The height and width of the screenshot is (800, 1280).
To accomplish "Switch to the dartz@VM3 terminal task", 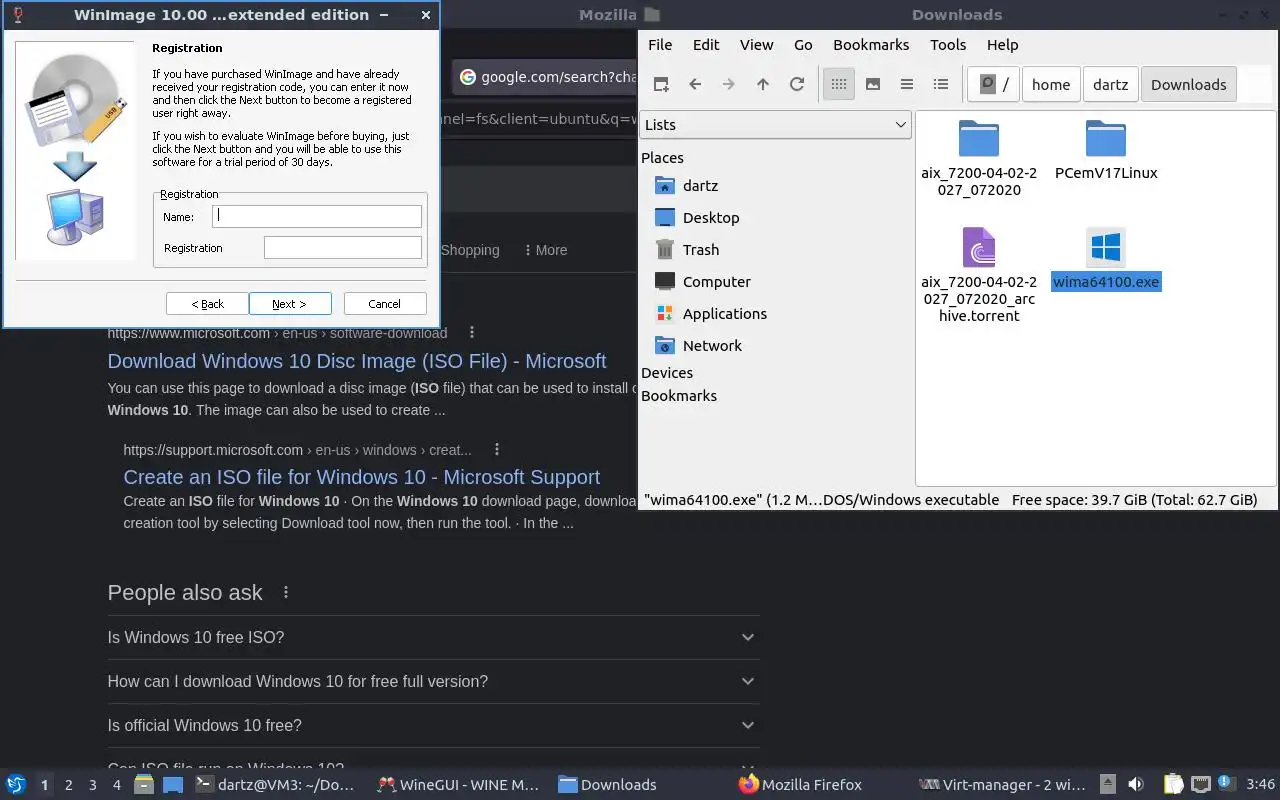I will 275,785.
